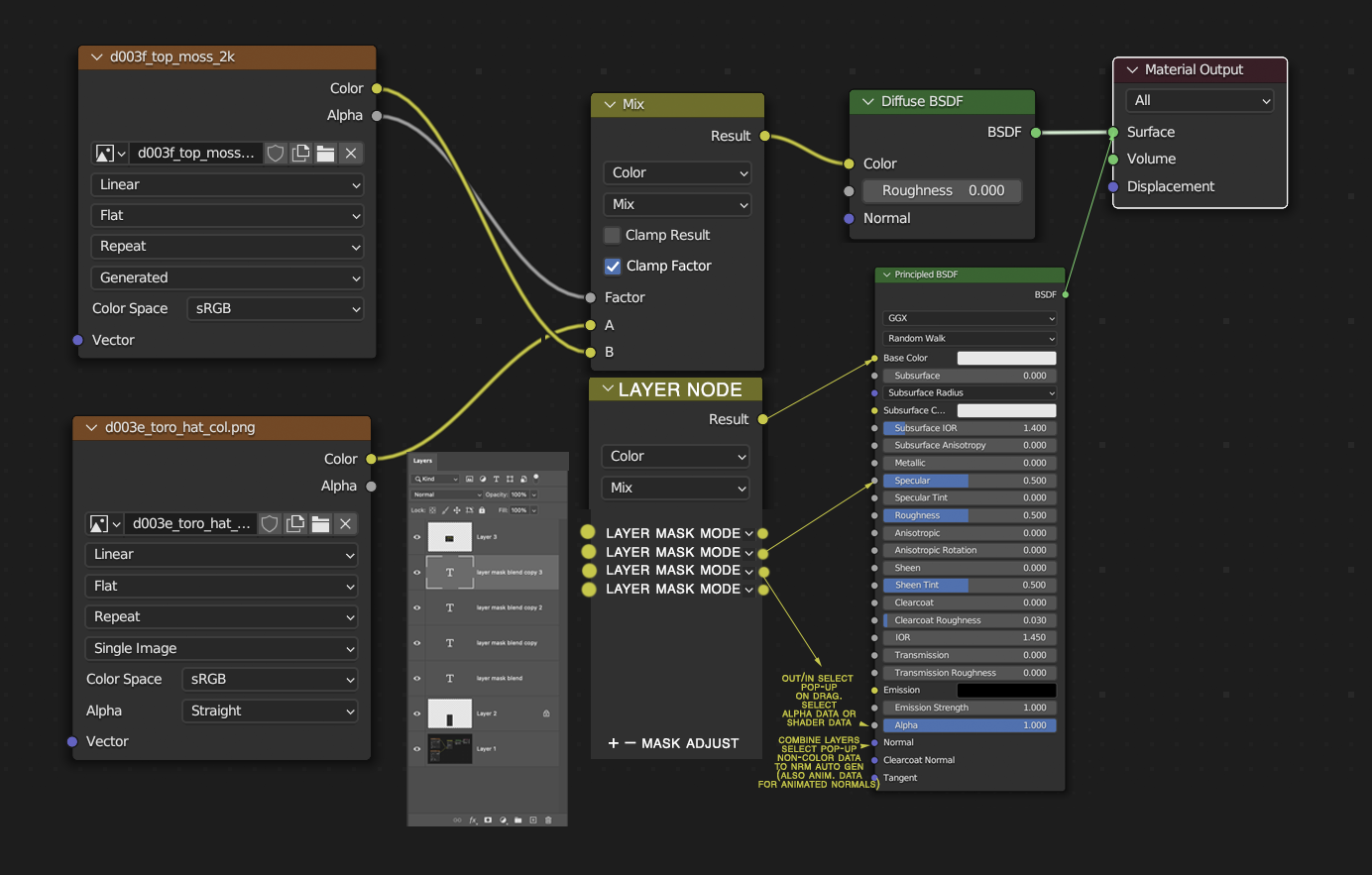Open the All target dropdown in Material Output
Screen dimensions: 1372x875
[x=1200, y=100]
